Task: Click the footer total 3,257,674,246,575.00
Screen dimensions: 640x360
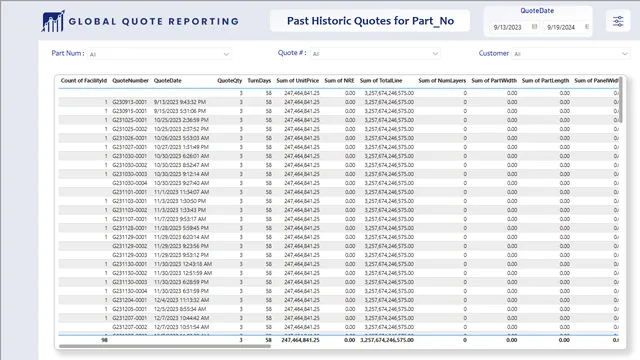Action: point(387,340)
